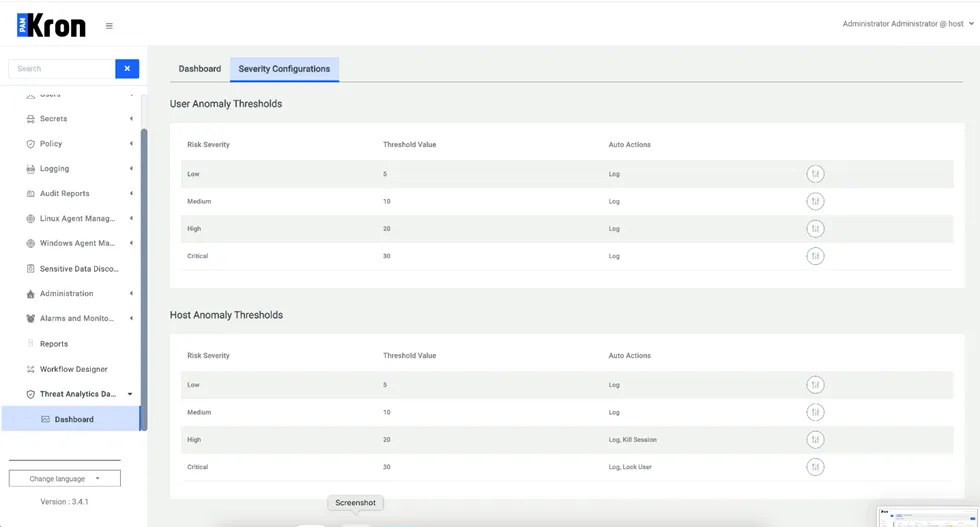Image resolution: width=980 pixels, height=527 pixels.
Task: Click the Reports document icon
Action: (30, 344)
